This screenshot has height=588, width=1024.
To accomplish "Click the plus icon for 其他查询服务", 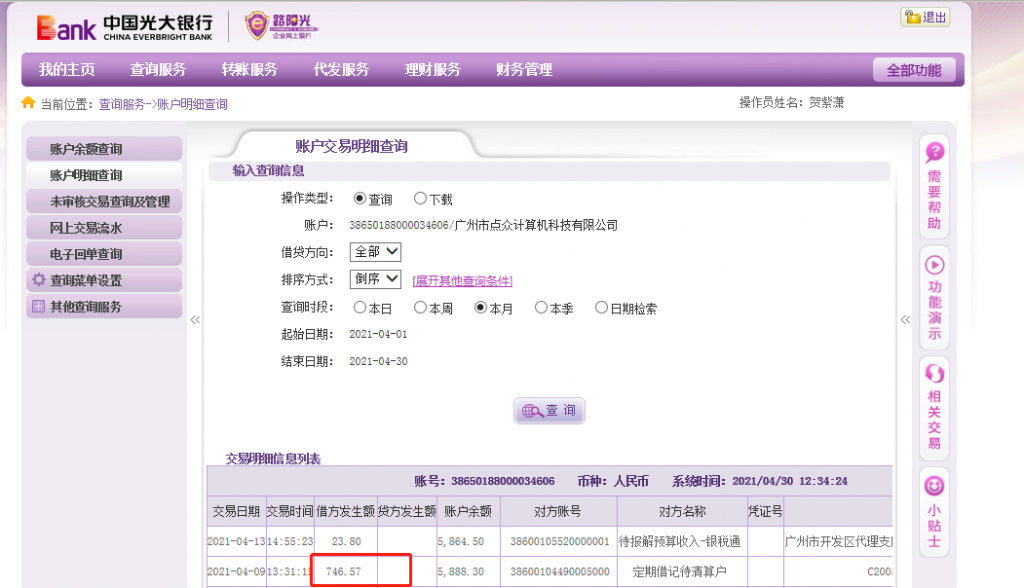I will 39,307.
